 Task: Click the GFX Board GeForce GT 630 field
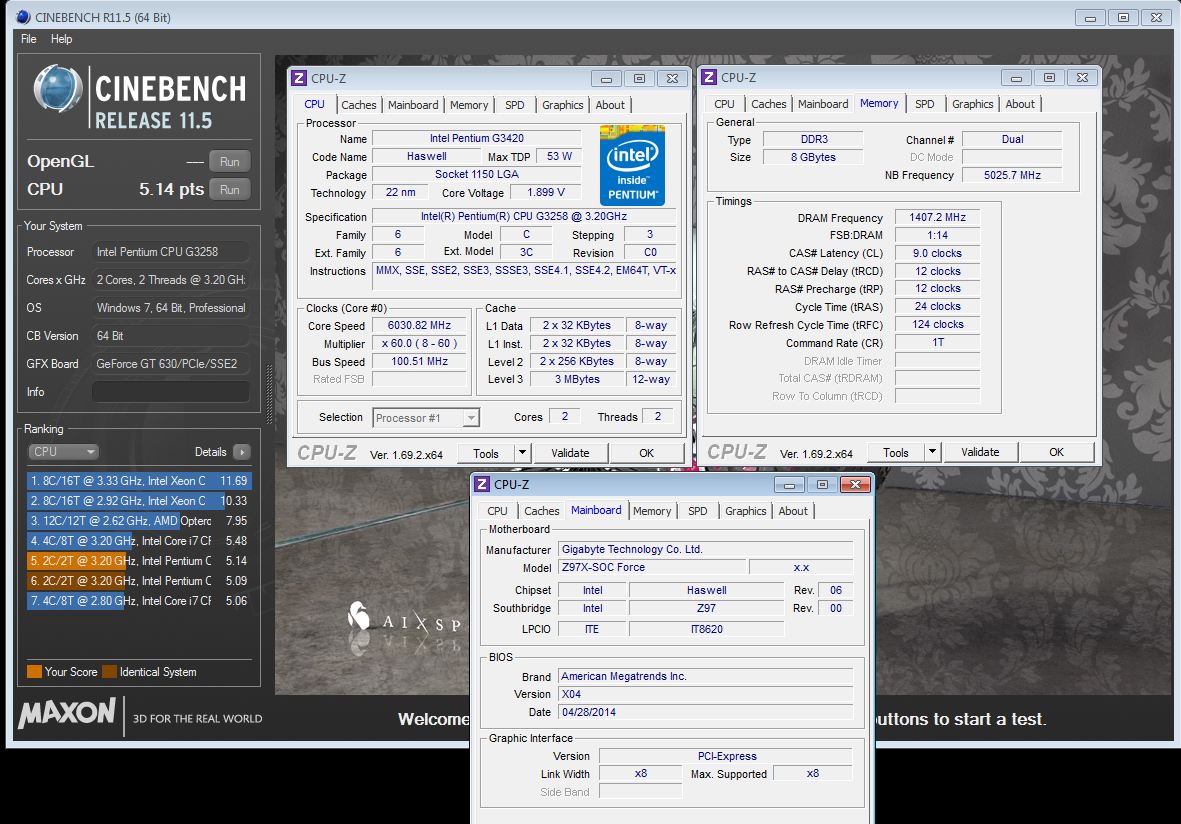[x=171, y=364]
